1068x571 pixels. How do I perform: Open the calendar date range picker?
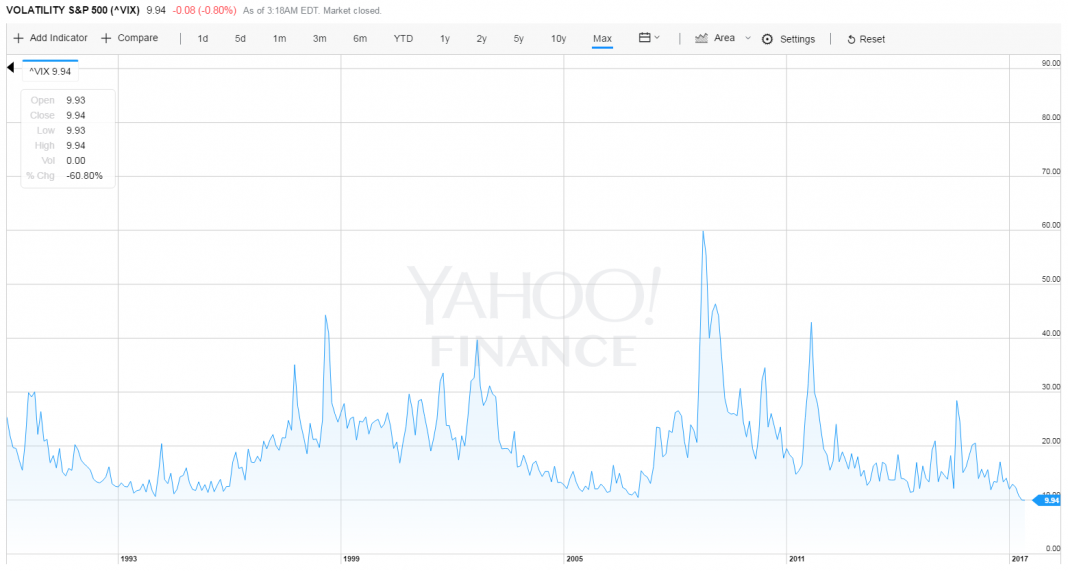pos(644,37)
